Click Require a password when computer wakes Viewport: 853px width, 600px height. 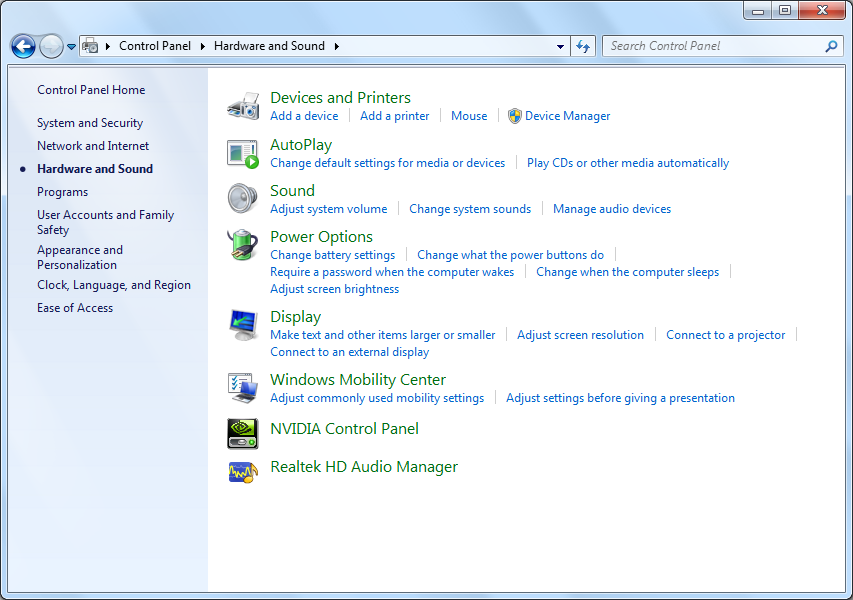coord(392,272)
